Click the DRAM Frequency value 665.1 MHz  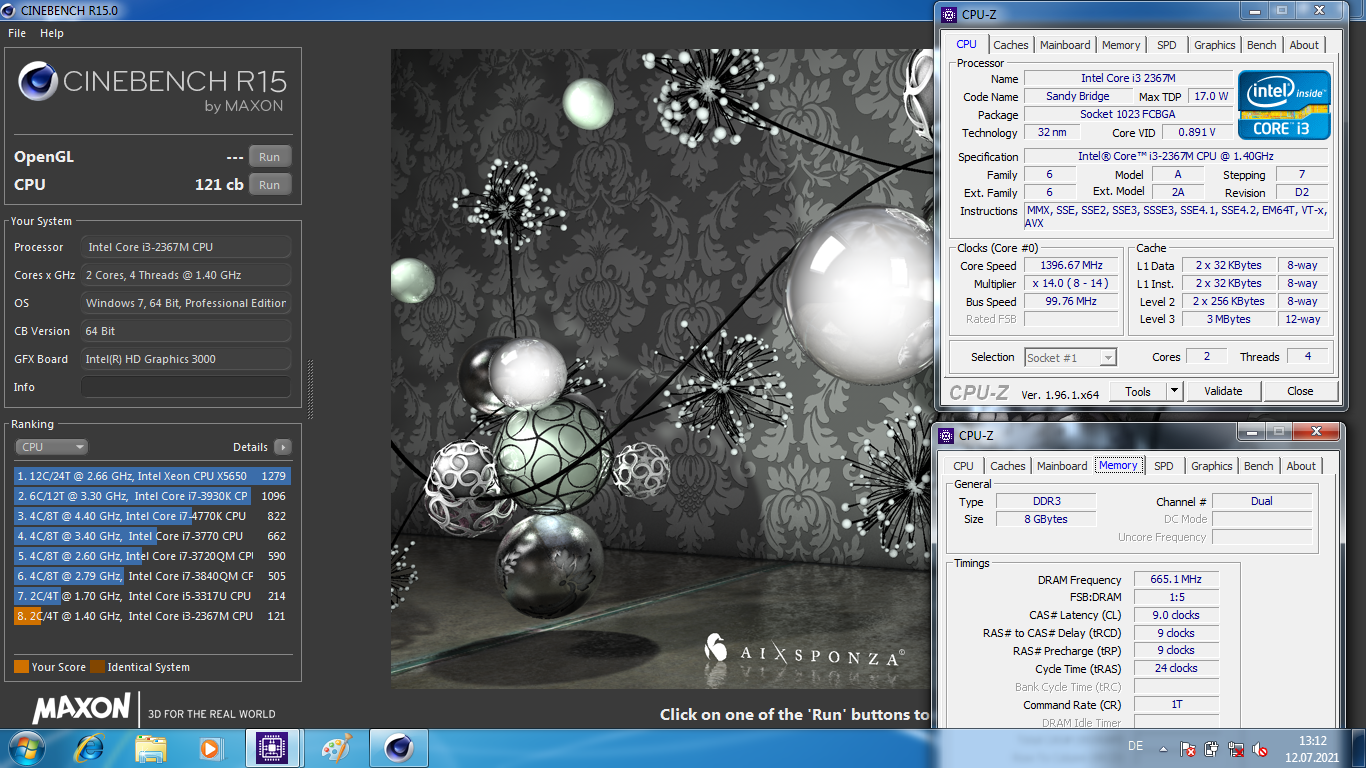pyautogui.click(x=1176, y=580)
